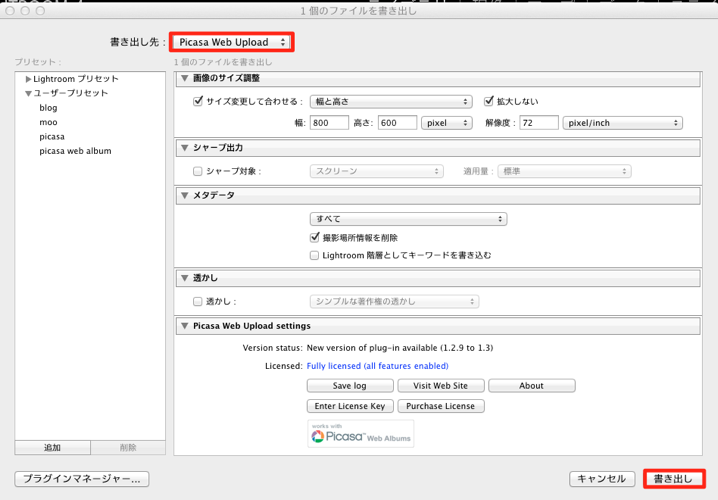Click the Picasa Web Albums logo

[361, 434]
